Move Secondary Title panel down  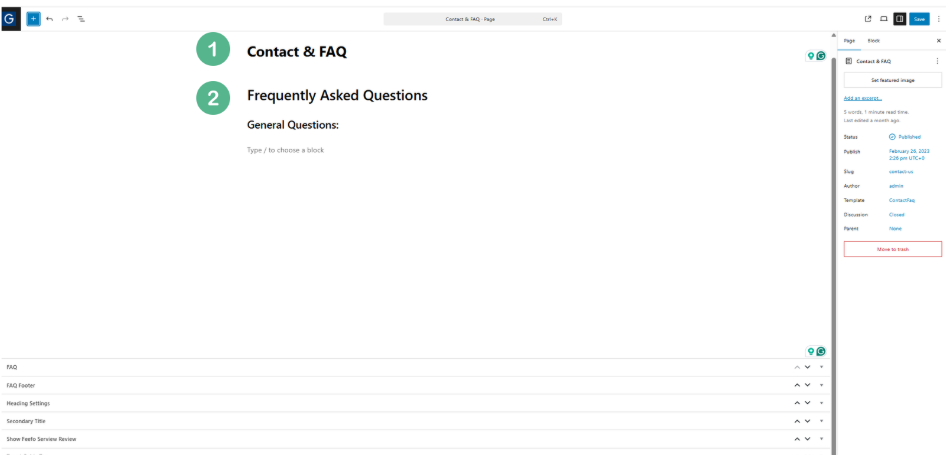pyautogui.click(x=807, y=421)
